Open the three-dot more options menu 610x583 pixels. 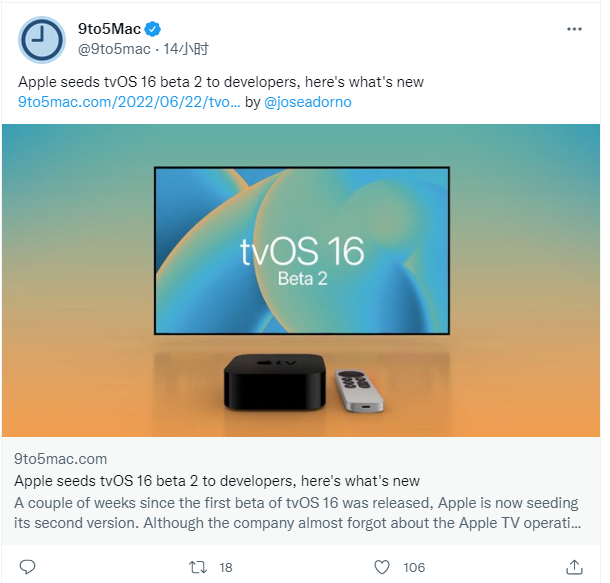pyautogui.click(x=574, y=29)
